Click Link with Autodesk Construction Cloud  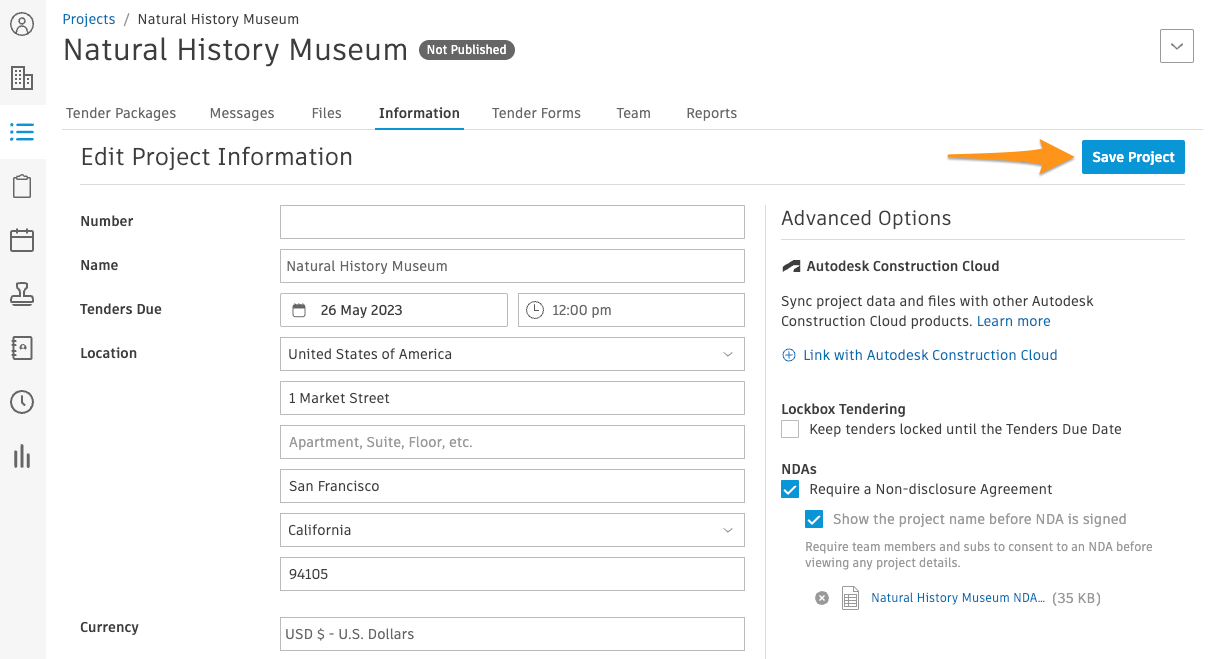tap(930, 355)
